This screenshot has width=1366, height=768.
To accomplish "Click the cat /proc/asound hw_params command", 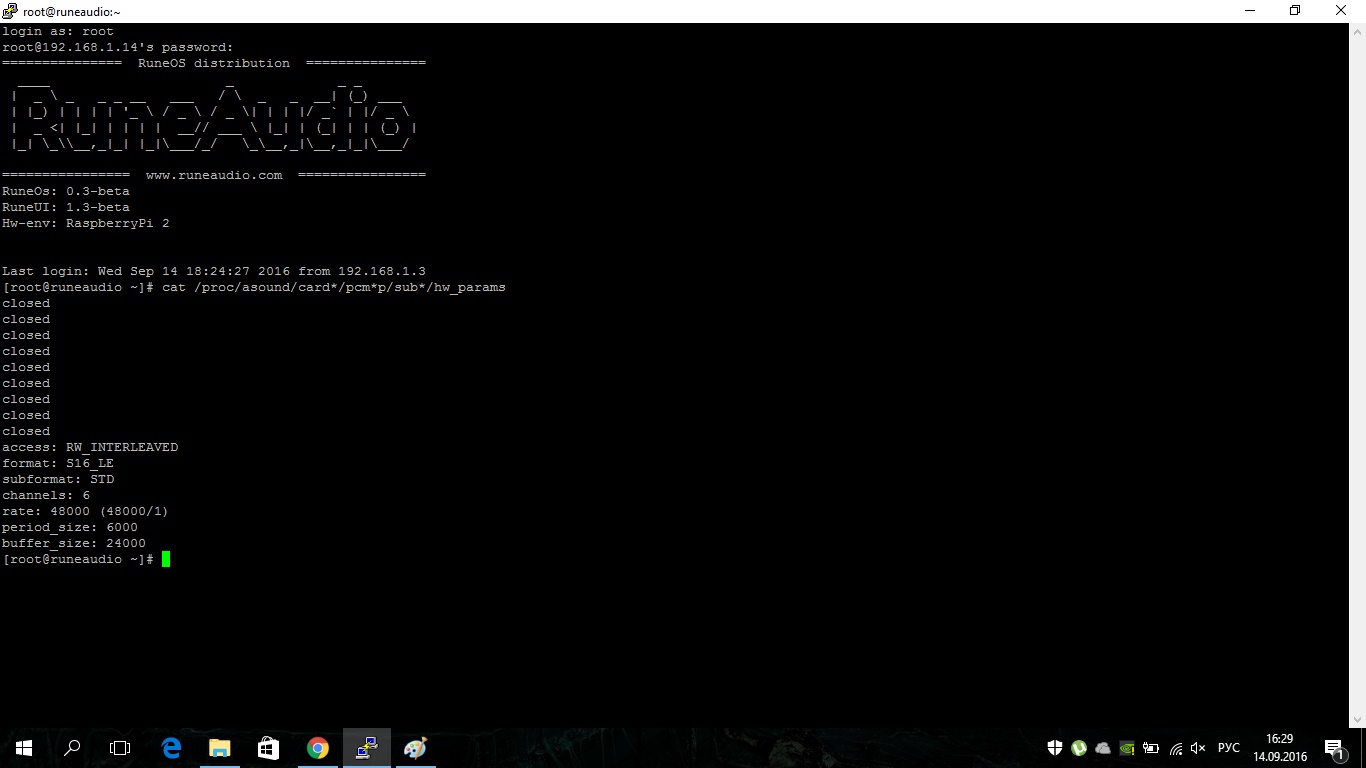I will point(334,287).
